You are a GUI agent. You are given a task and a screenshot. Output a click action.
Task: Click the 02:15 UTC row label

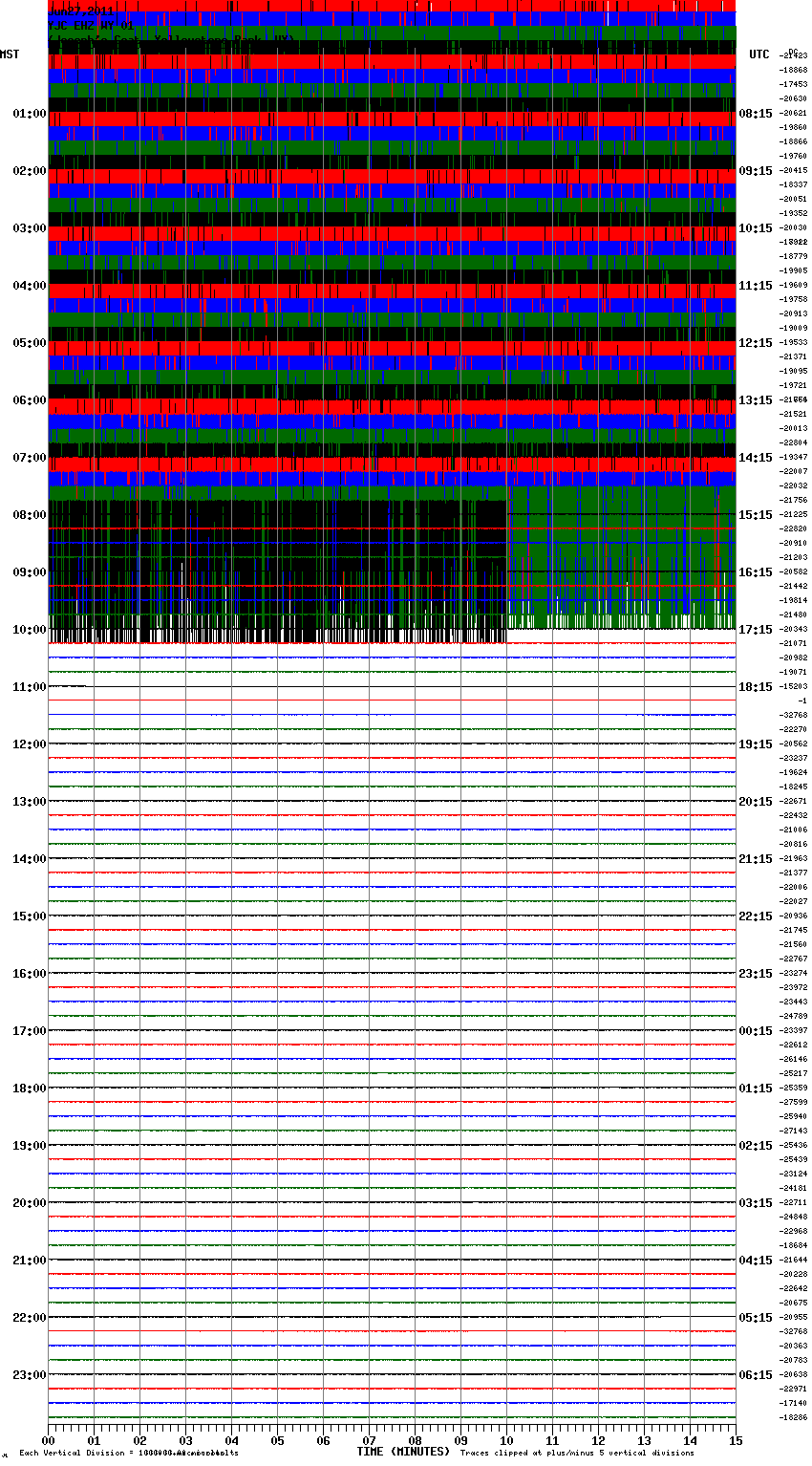pyautogui.click(x=756, y=1146)
